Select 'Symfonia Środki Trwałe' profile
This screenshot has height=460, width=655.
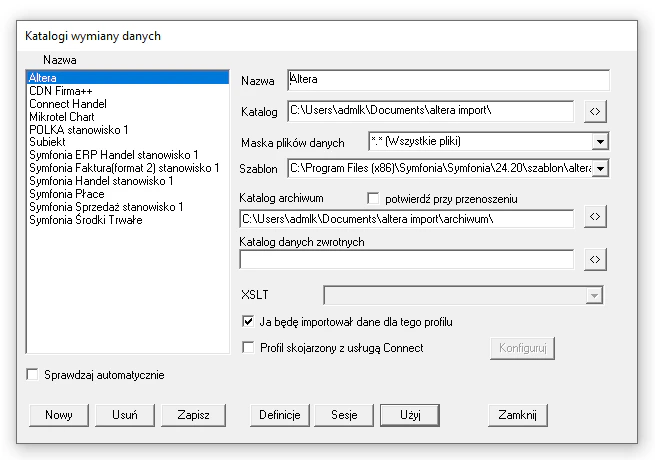point(128,220)
